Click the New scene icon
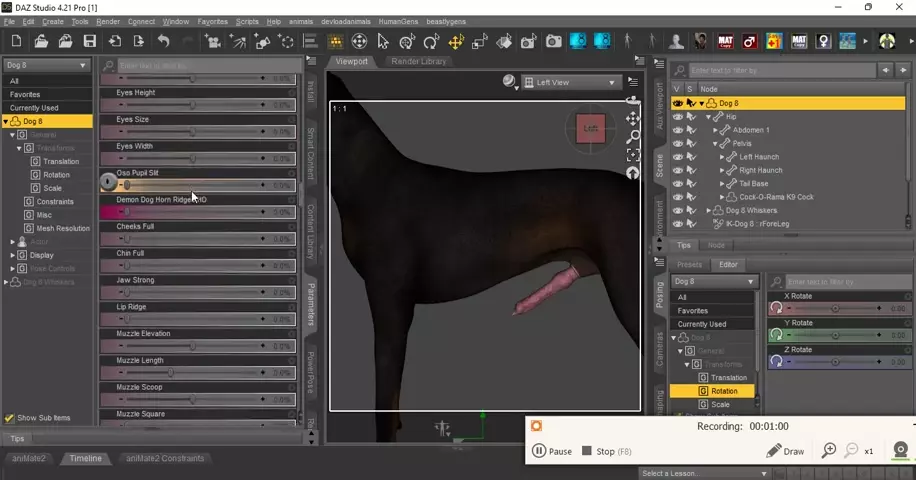Viewport: 916px width, 480px height. [x=16, y=41]
